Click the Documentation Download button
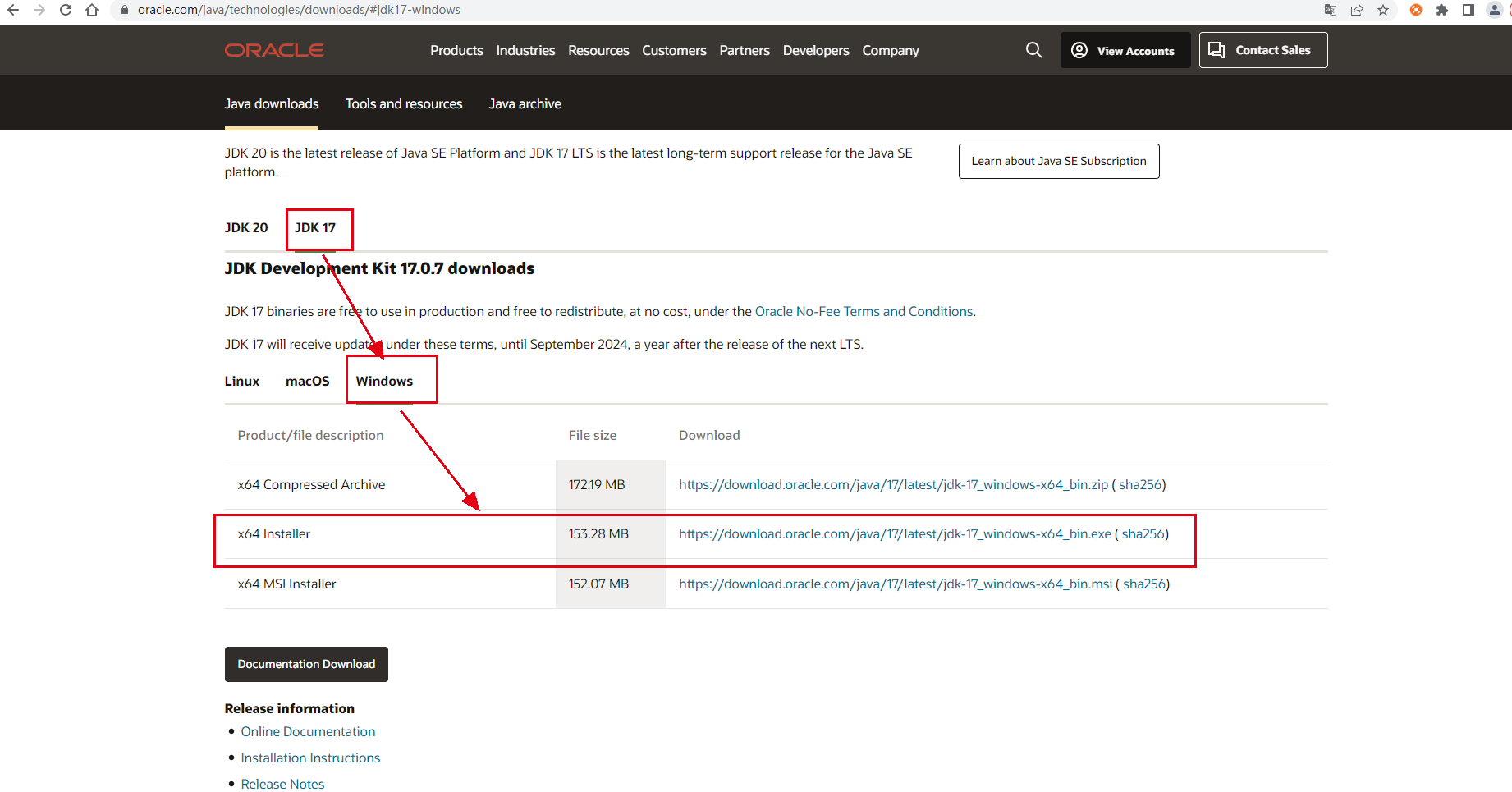Viewport: 1512px width, 792px height. 306,664
